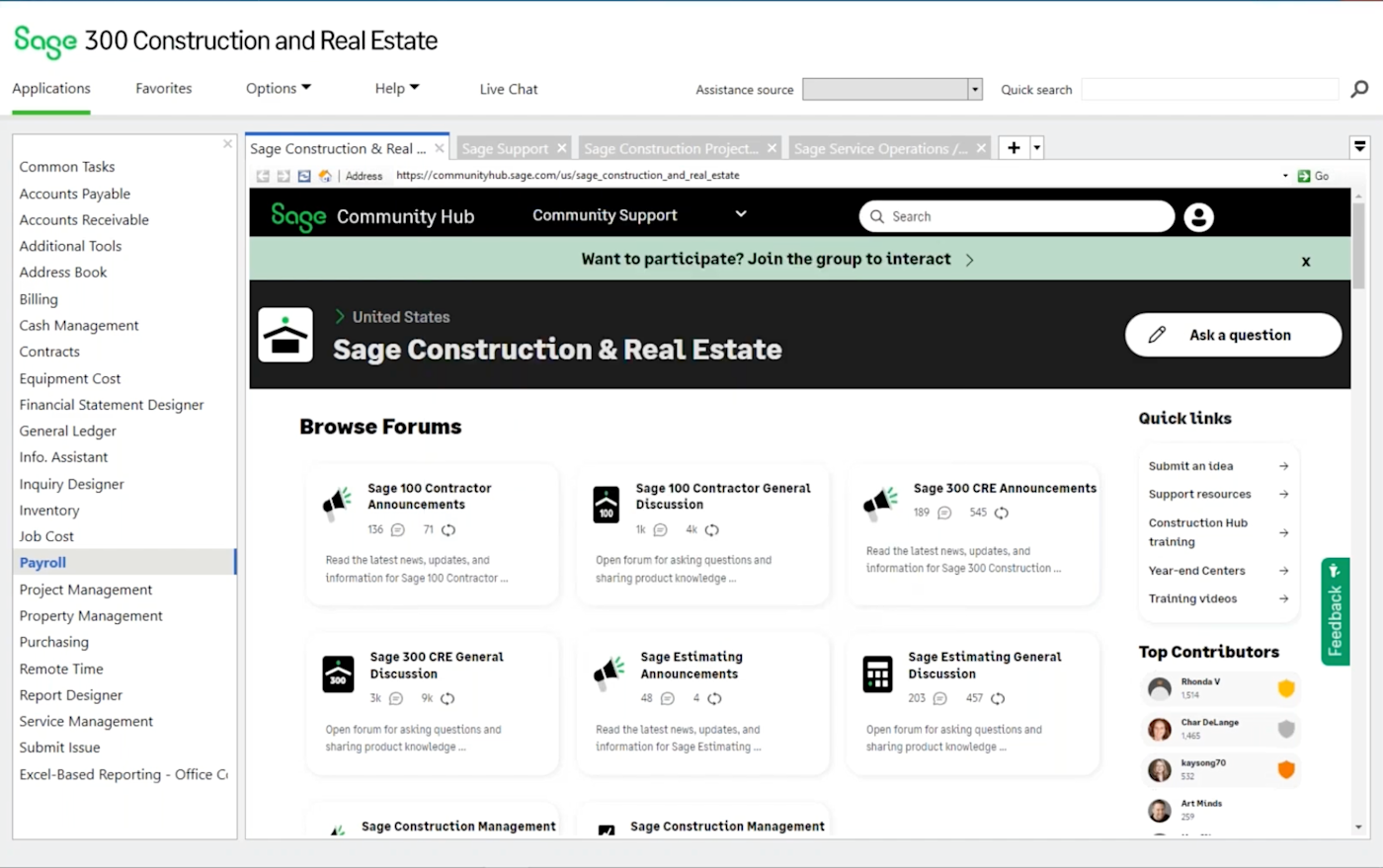
Task: Open the tab list menu icon at right
Action: click(x=1360, y=146)
